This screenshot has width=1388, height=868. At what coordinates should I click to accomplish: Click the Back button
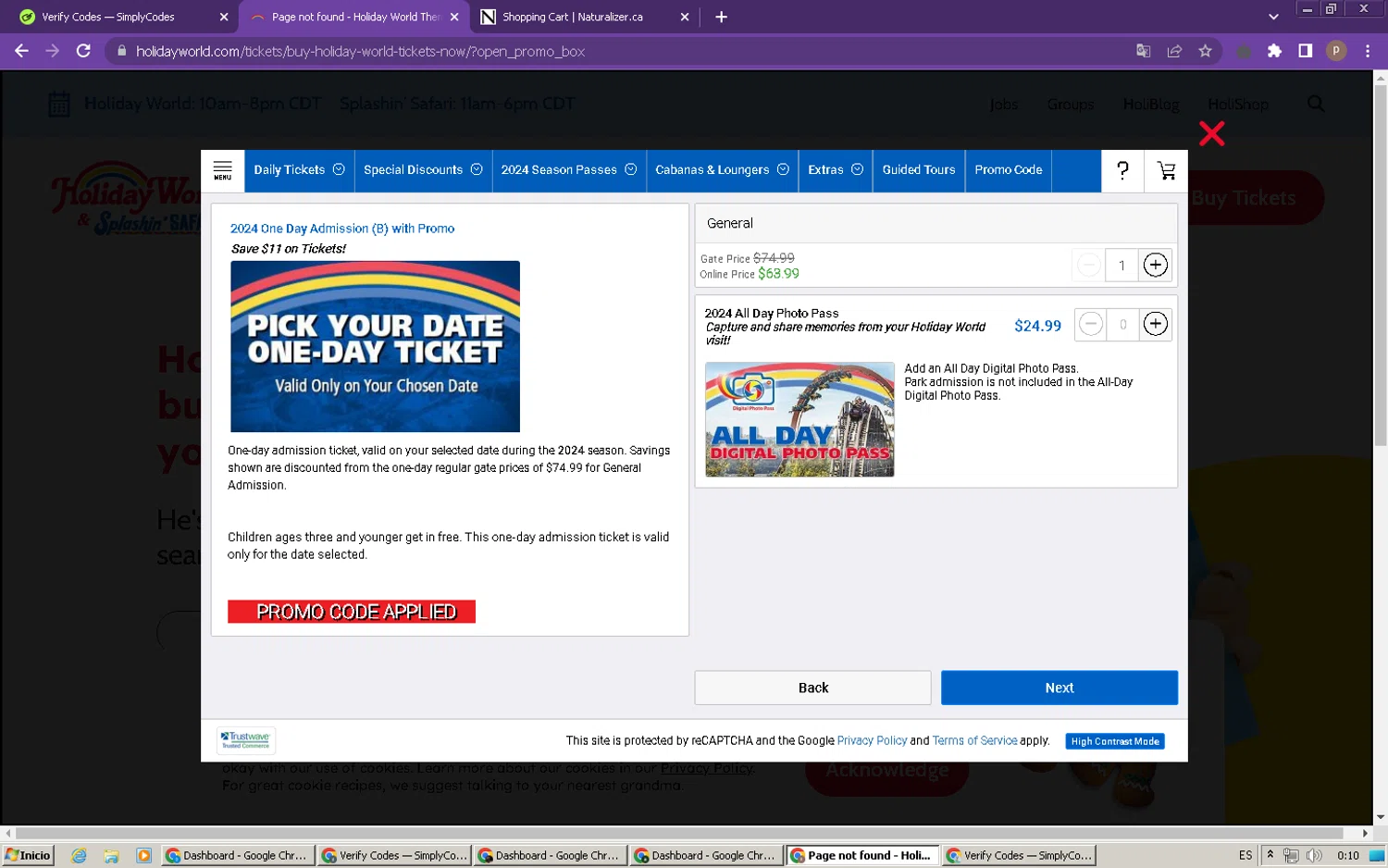tap(812, 688)
